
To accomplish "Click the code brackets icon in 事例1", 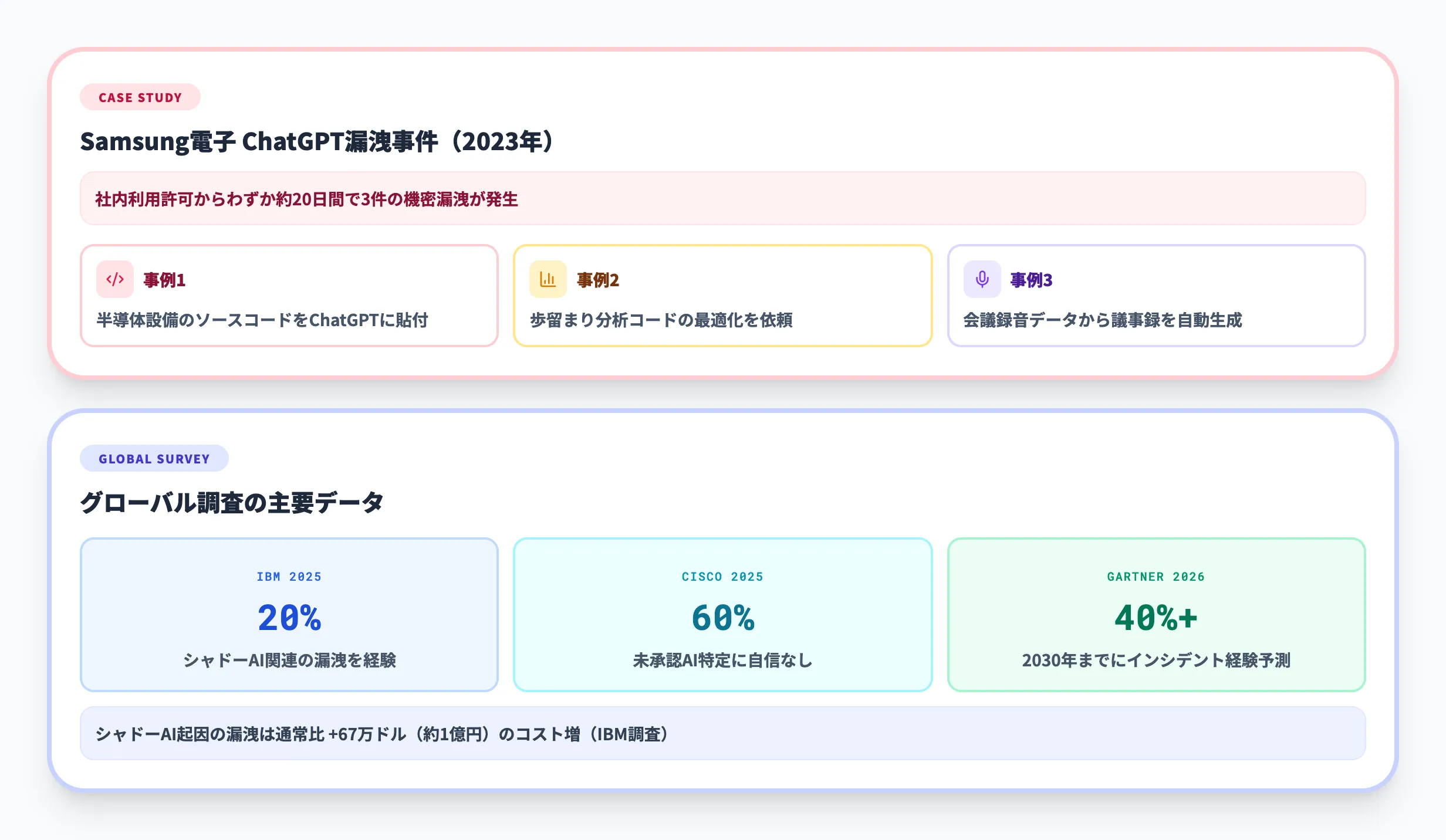I will [115, 279].
